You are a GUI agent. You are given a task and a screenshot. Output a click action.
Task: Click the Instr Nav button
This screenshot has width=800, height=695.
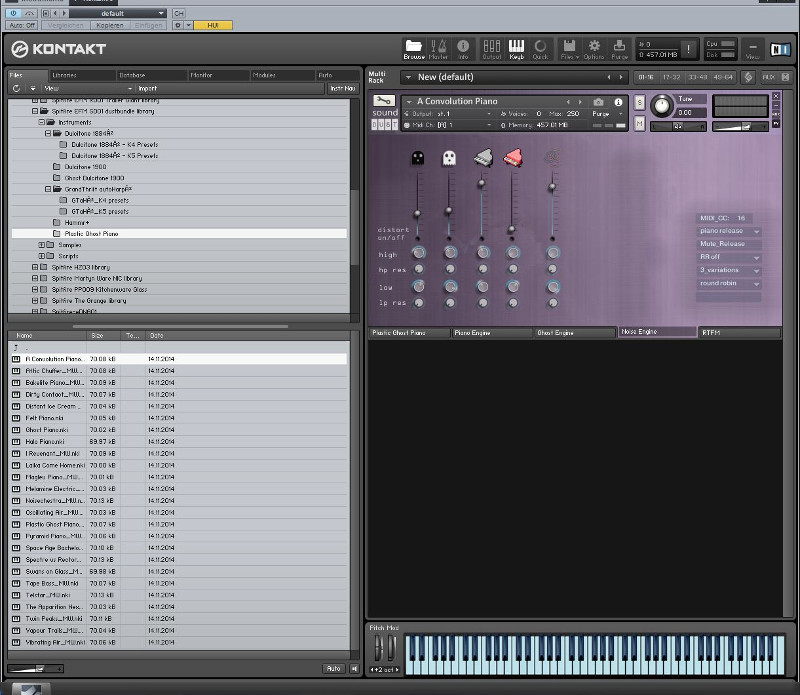point(342,88)
